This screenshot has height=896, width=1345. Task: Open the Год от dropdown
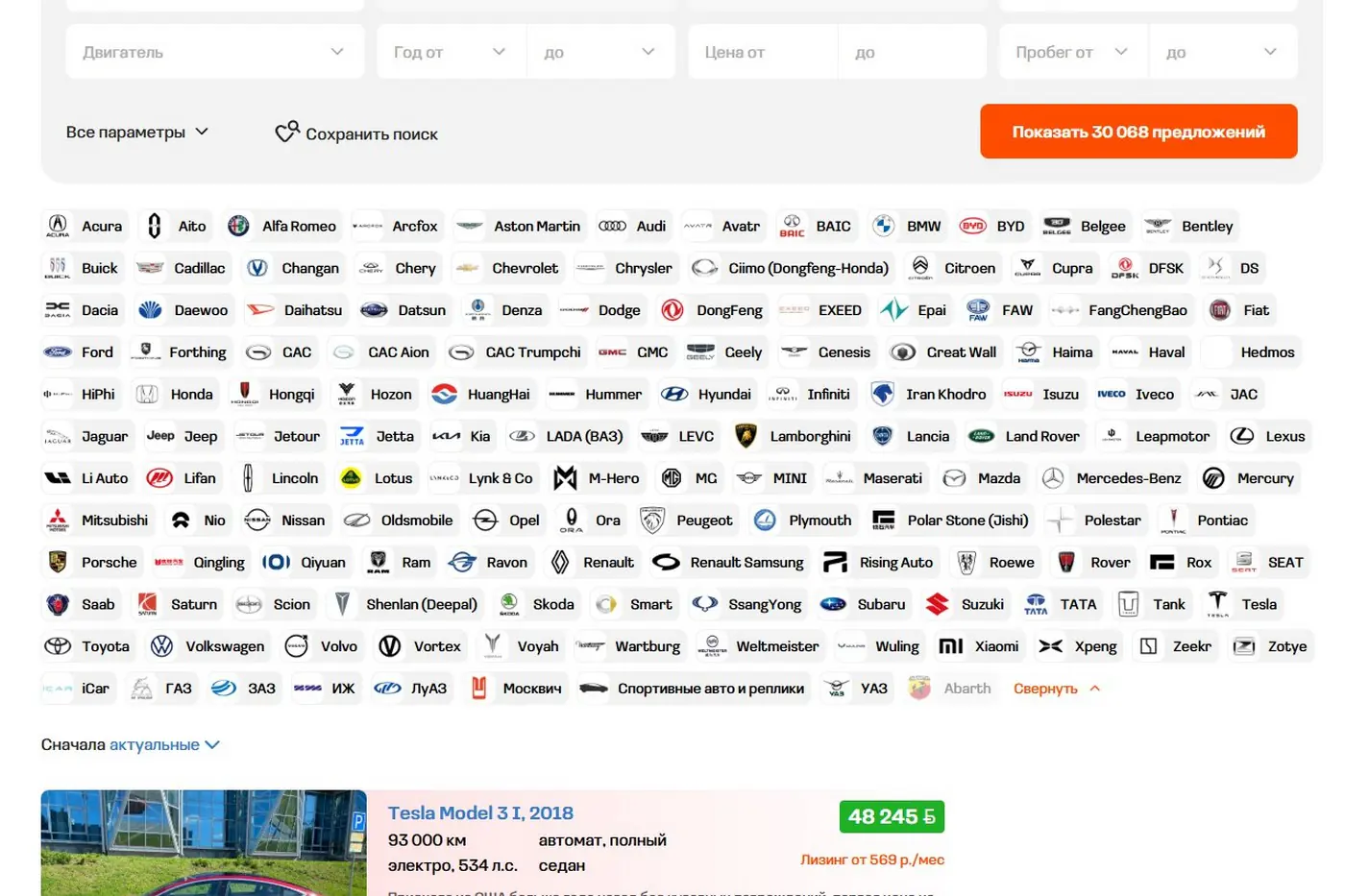click(451, 52)
